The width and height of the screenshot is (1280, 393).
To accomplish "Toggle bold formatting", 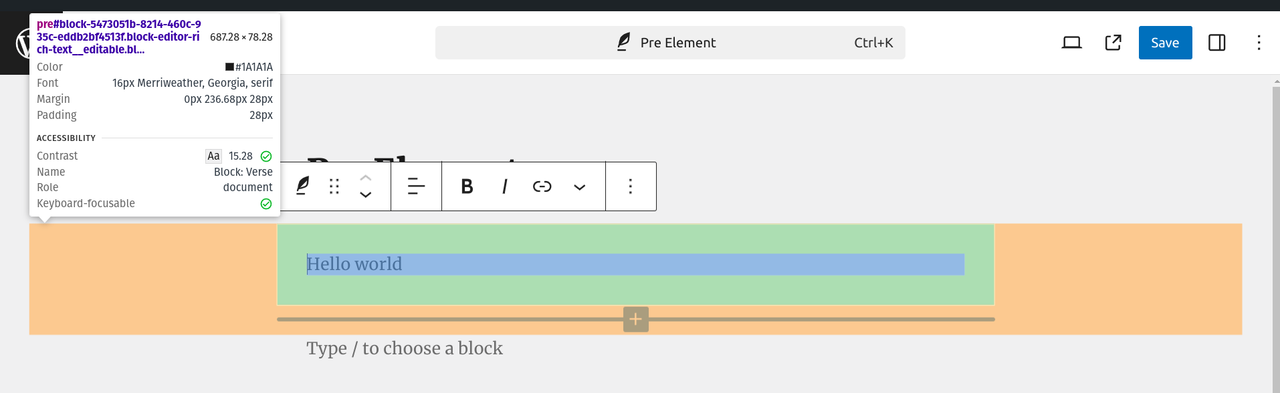I will click(467, 186).
